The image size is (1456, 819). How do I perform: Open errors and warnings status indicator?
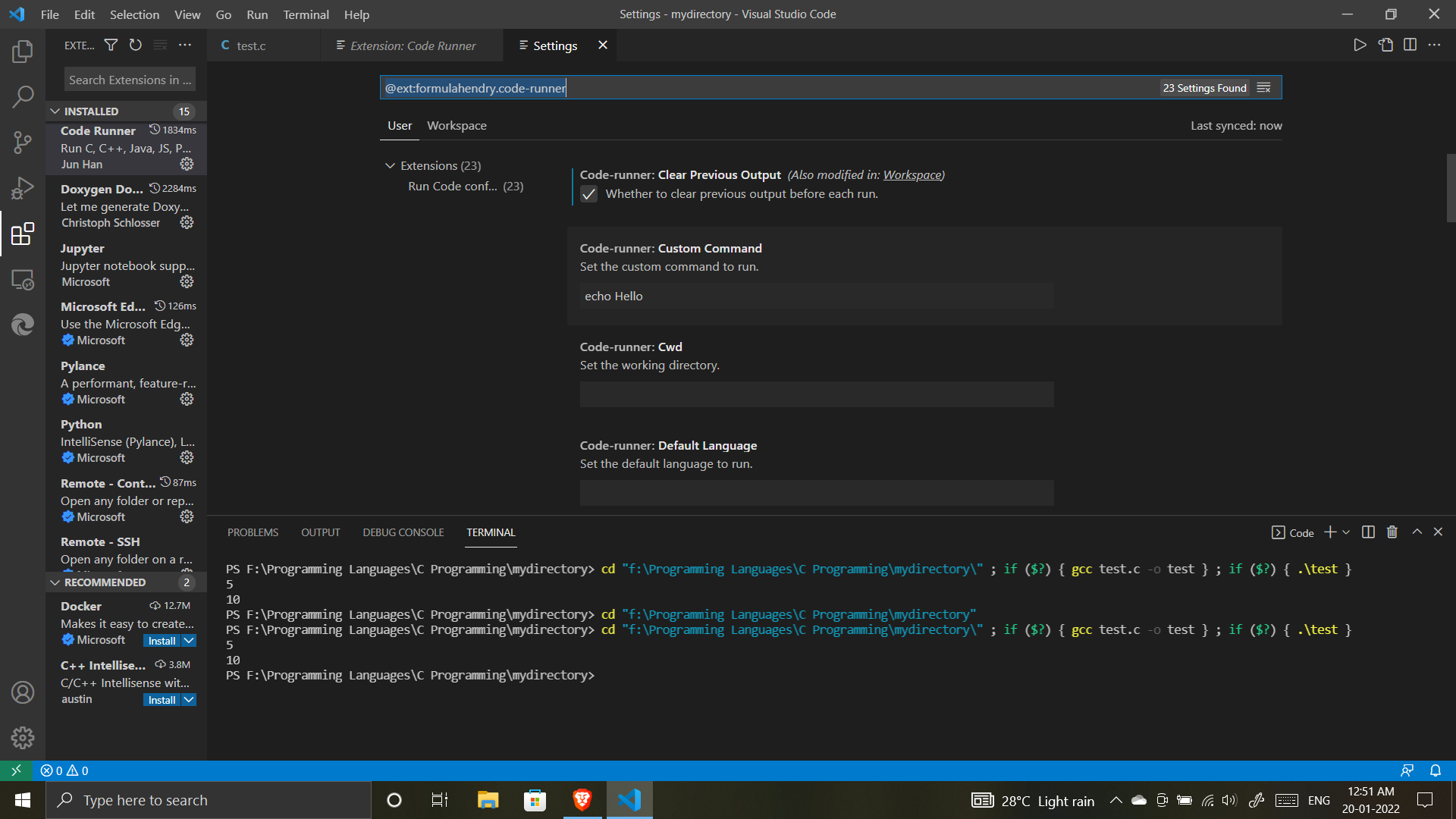[64, 770]
